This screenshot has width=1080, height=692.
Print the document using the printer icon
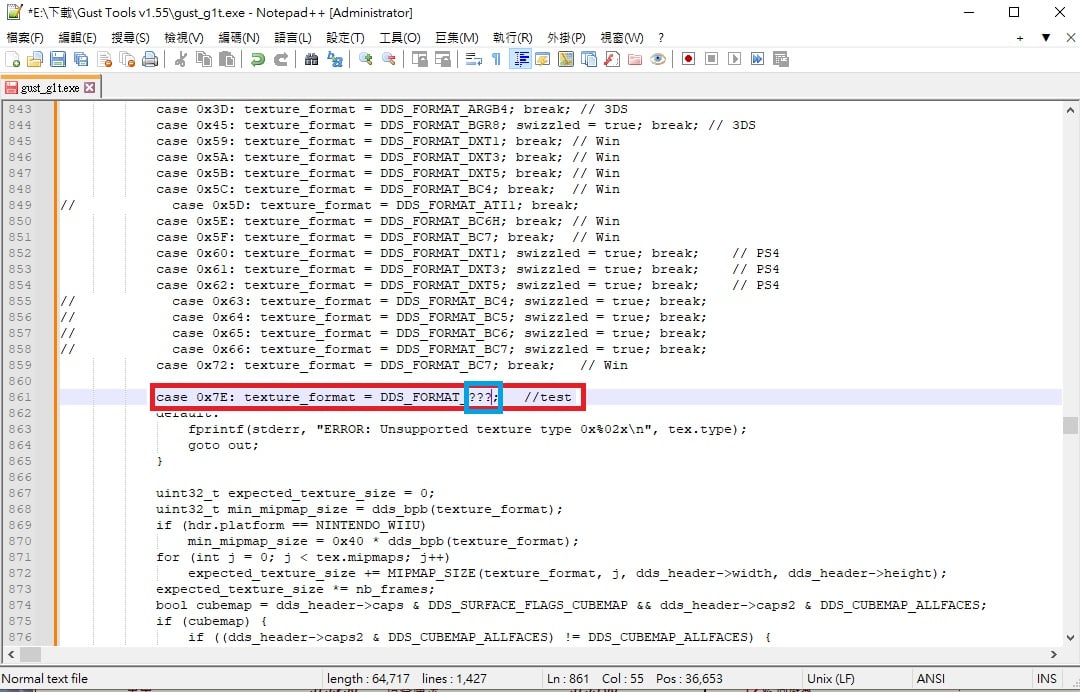click(149, 59)
